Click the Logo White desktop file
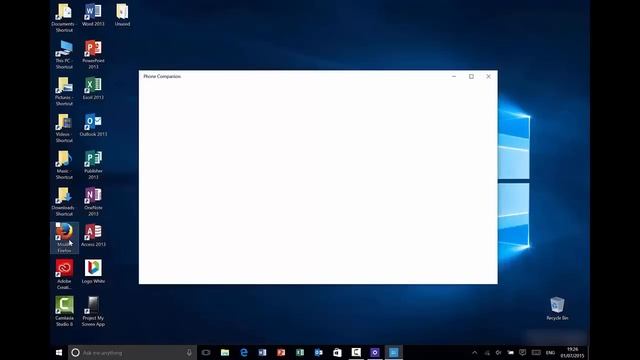Image resolution: width=640 pixels, height=360 pixels. pos(93,271)
